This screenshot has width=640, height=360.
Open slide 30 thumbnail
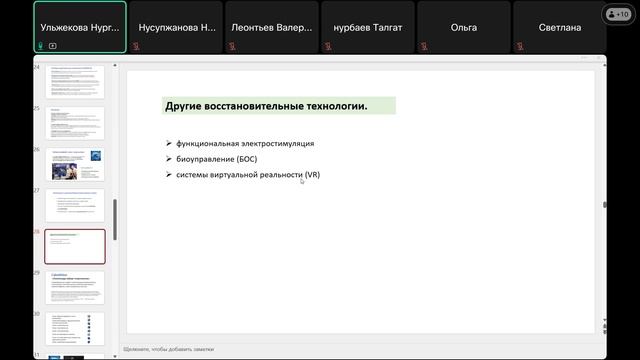point(75,329)
